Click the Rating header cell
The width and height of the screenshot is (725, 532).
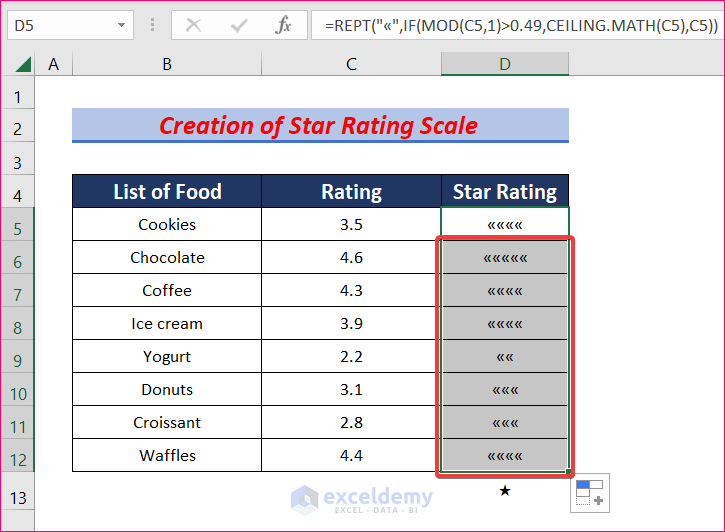coord(351,191)
